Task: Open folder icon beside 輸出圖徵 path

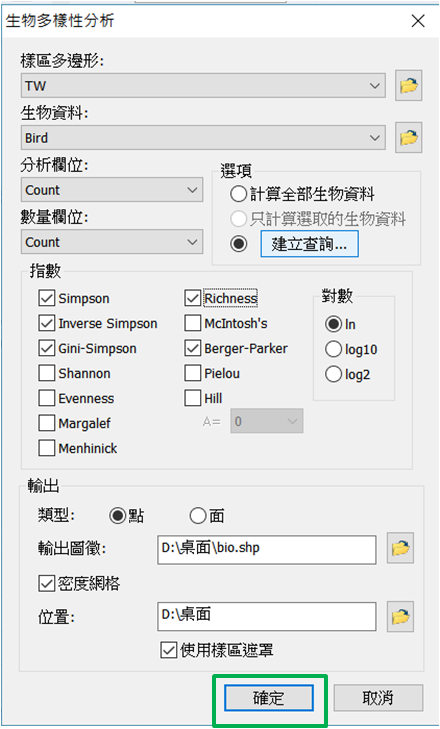Action: (400, 549)
